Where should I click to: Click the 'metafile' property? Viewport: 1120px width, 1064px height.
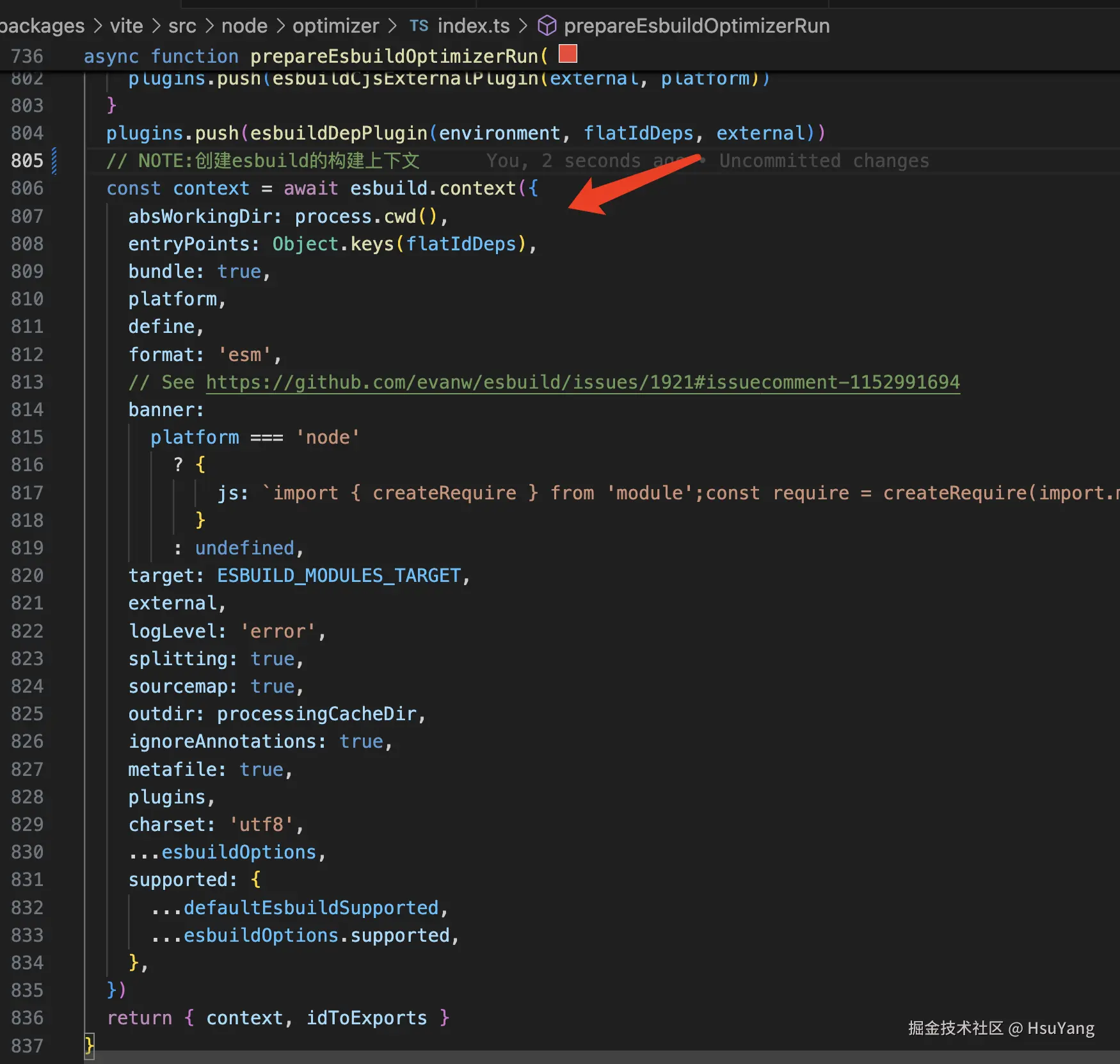pos(173,770)
